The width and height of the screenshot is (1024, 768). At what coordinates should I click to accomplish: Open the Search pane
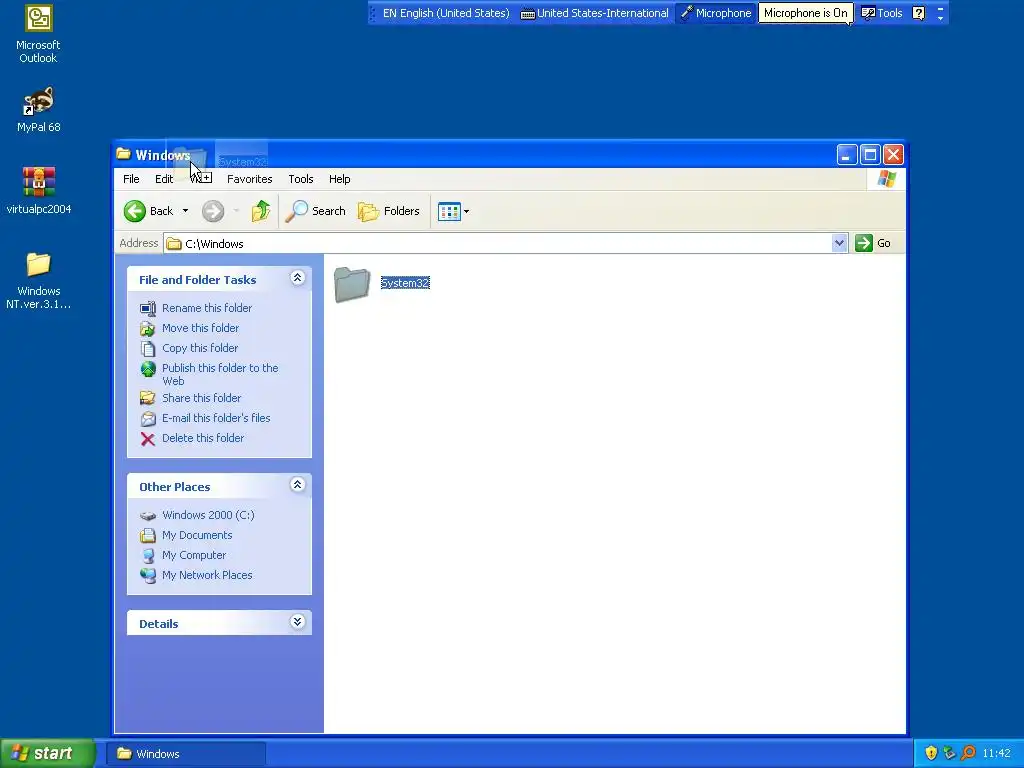315,211
